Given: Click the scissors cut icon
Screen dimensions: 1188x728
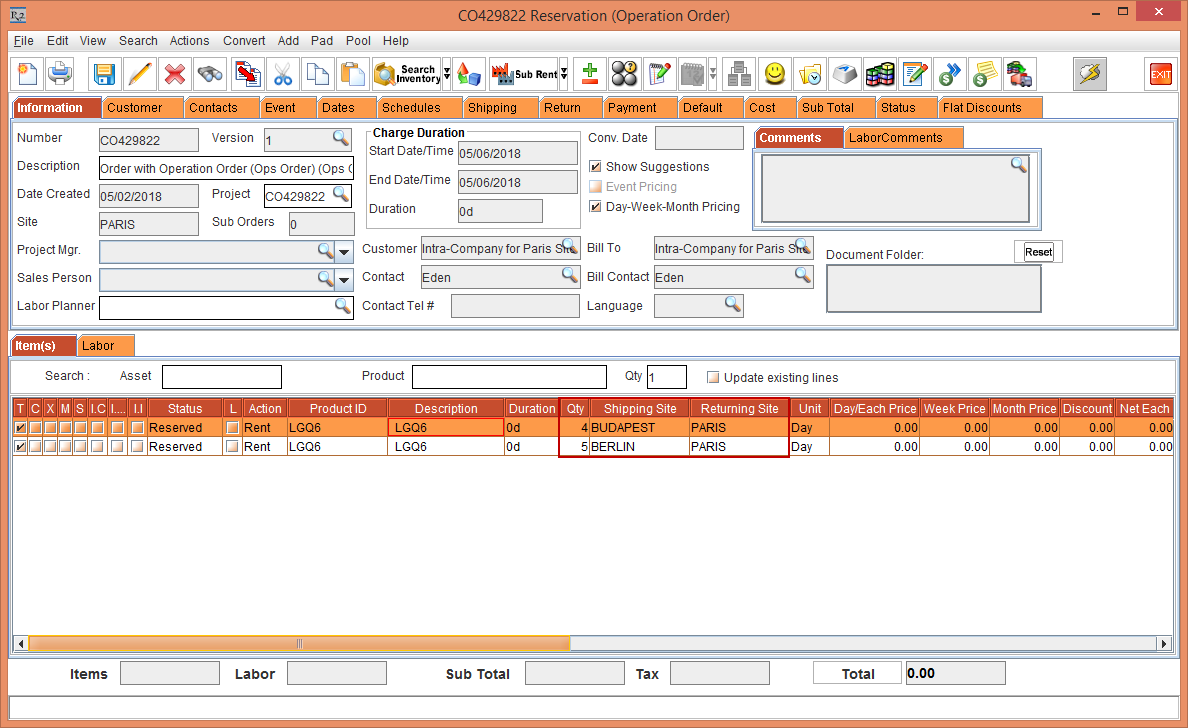Looking at the screenshot, I should [x=283, y=74].
